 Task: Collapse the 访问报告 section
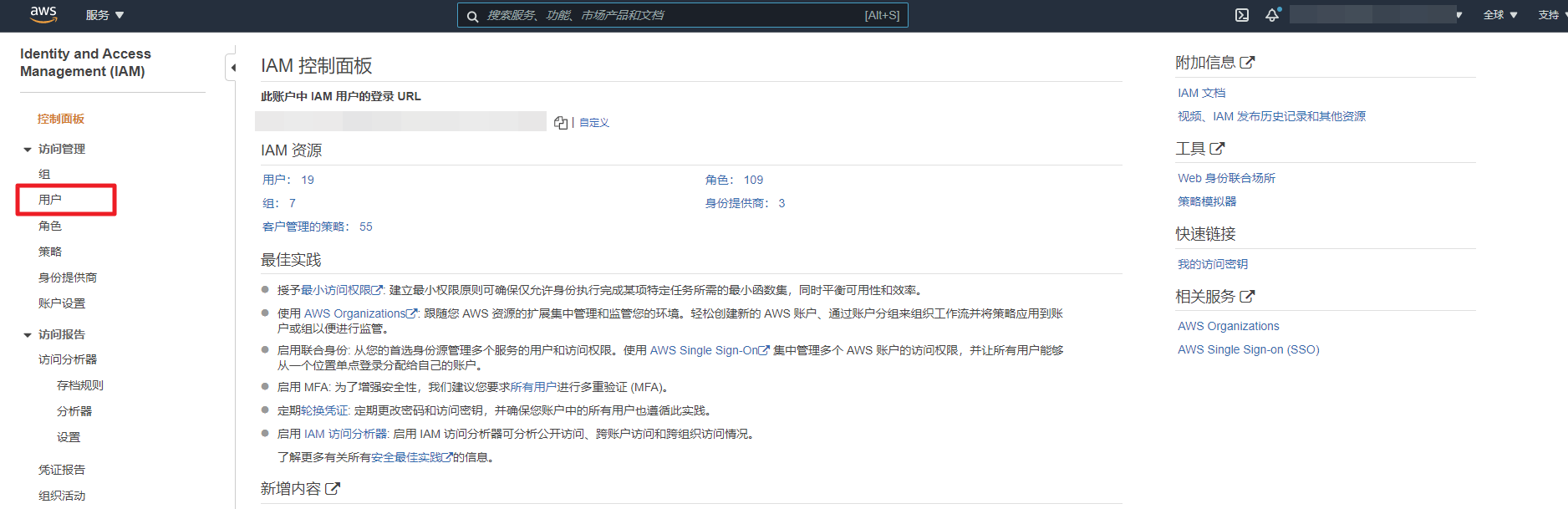click(x=28, y=335)
